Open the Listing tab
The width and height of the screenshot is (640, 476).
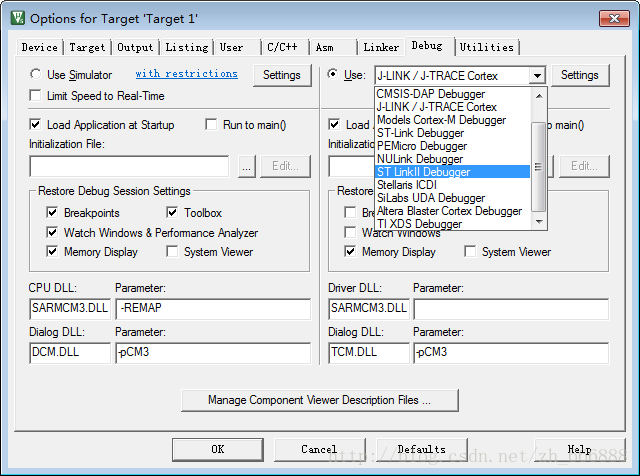(187, 47)
